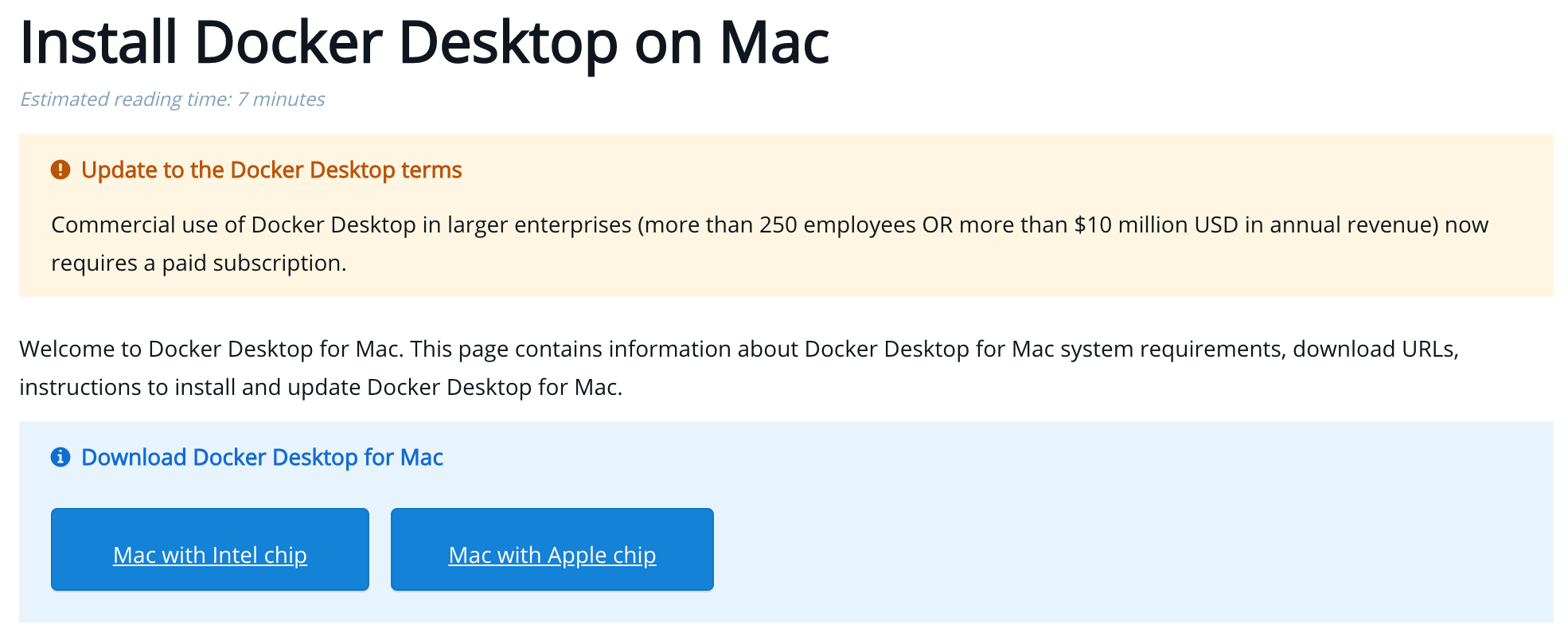
Task: Click the estimated reading time text
Action: point(173,100)
